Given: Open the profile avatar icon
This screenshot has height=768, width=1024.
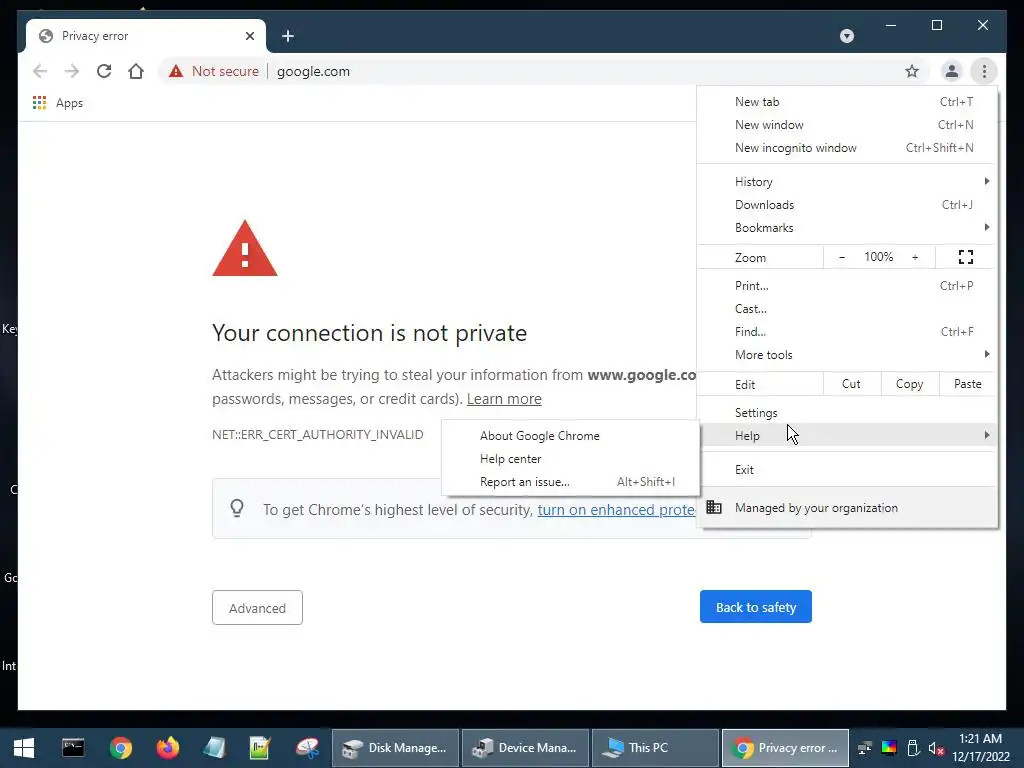Looking at the screenshot, I should pyautogui.click(x=952, y=71).
